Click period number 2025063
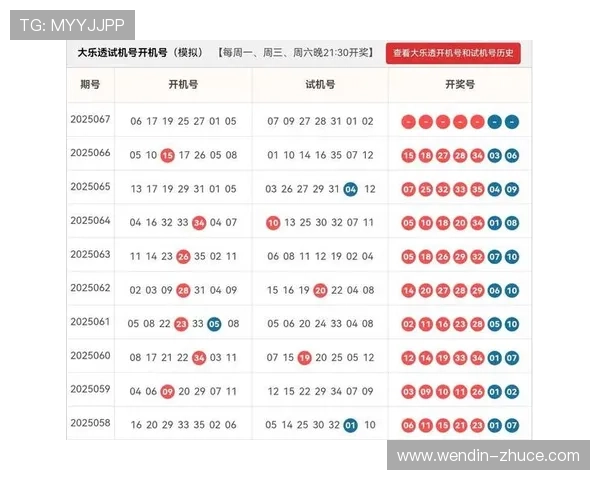This screenshot has width=600, height=480. click(90, 254)
